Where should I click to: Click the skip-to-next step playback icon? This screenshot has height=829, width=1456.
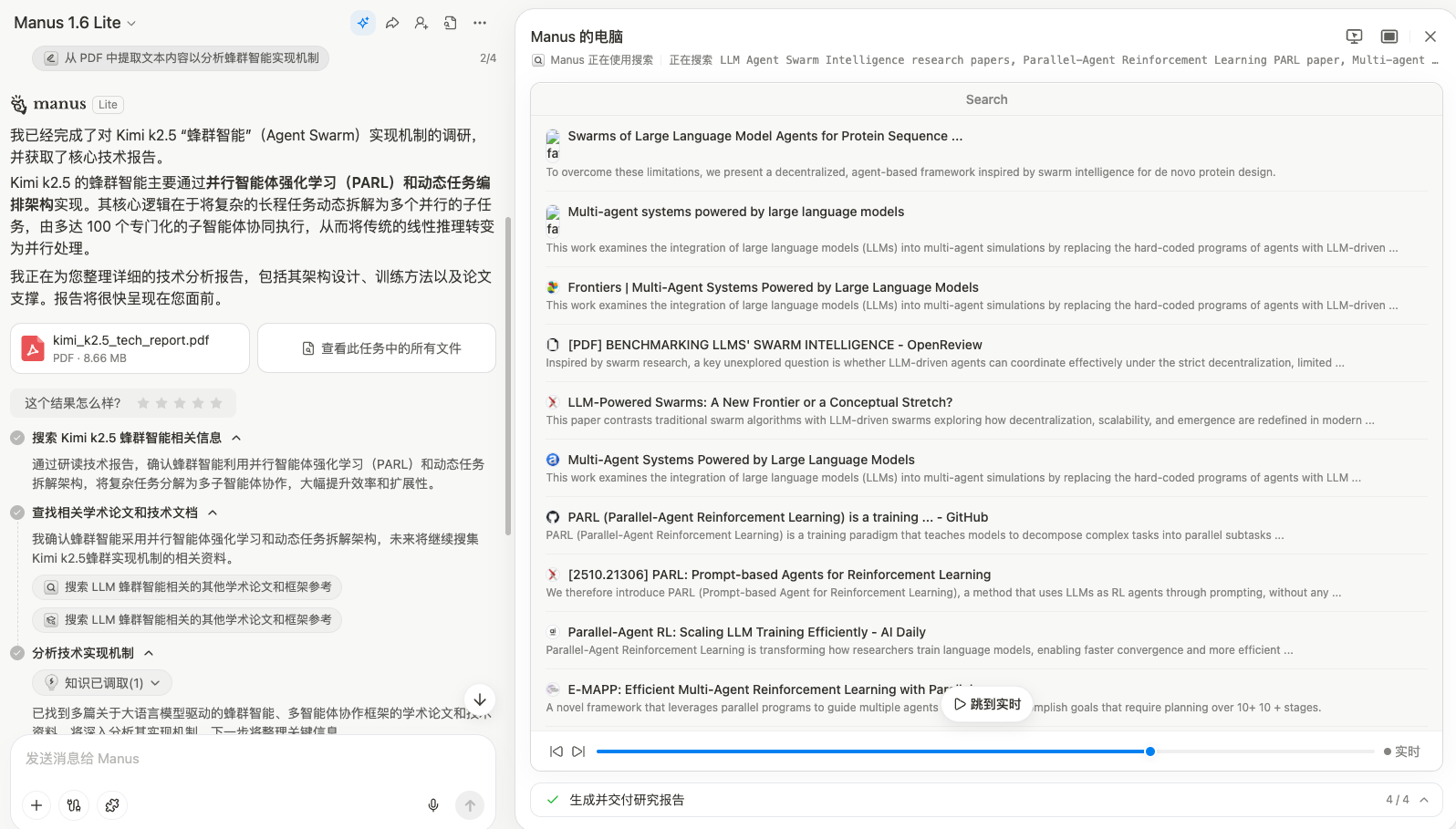coord(578,751)
